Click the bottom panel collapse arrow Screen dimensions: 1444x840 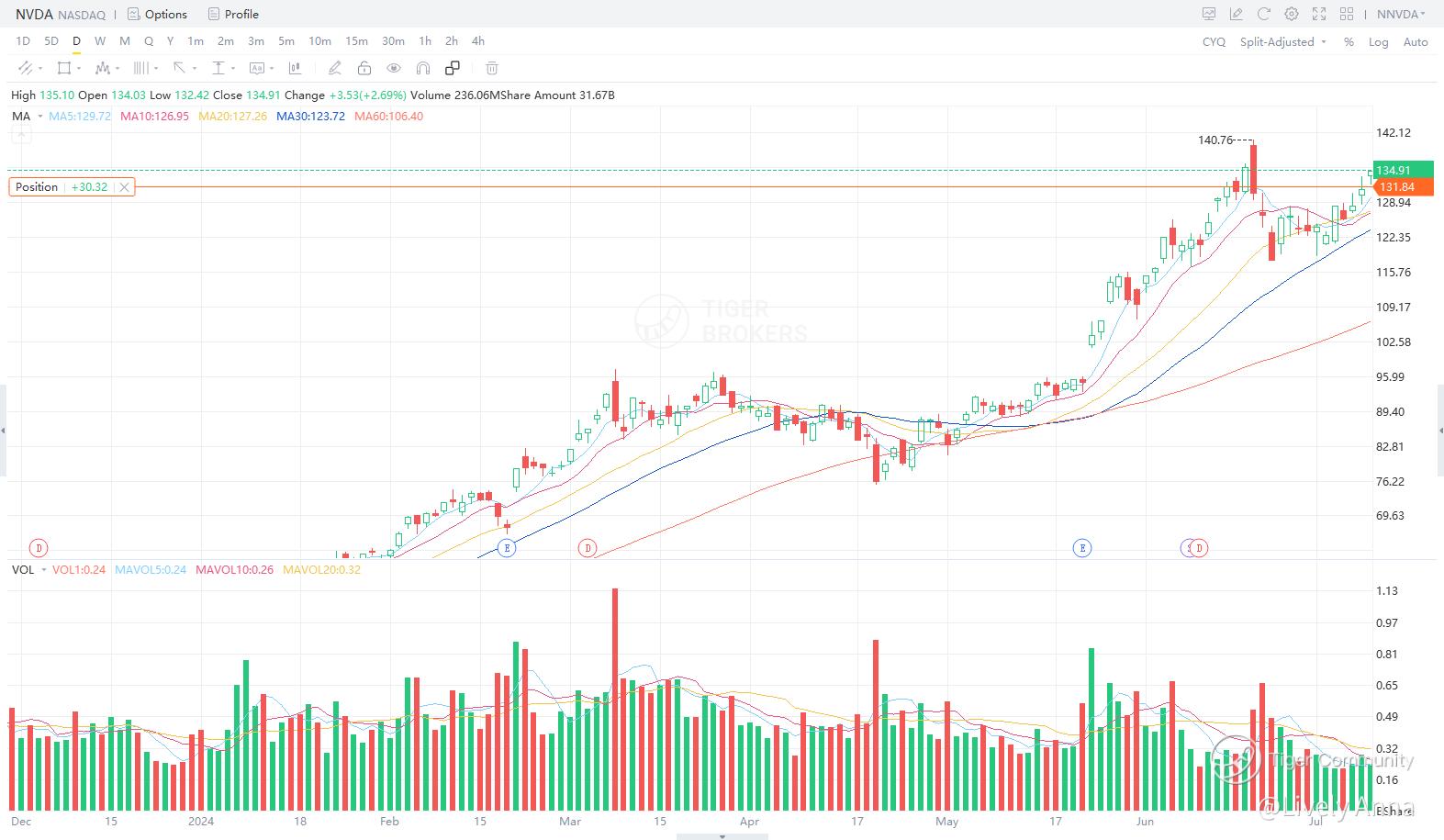[722, 836]
